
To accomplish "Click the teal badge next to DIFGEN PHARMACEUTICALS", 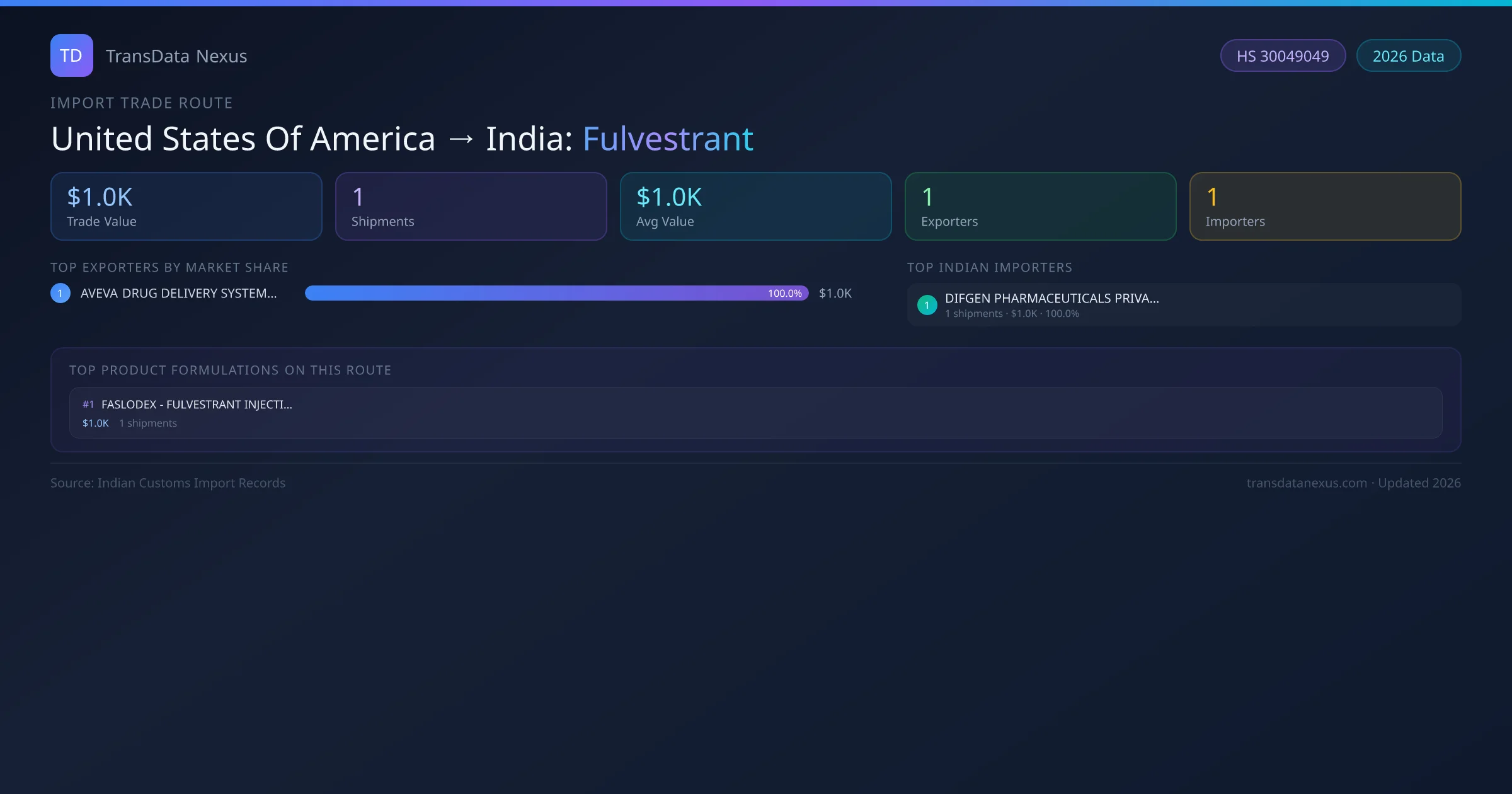I will [927, 304].
